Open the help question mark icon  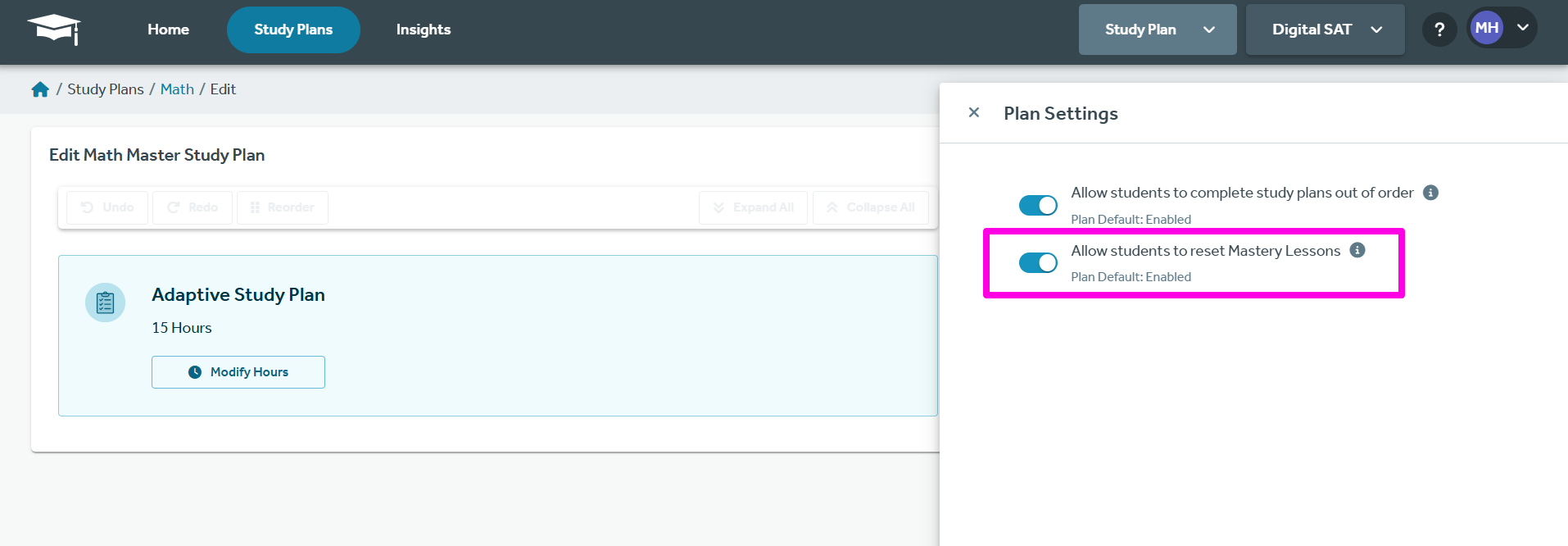coord(1439,30)
